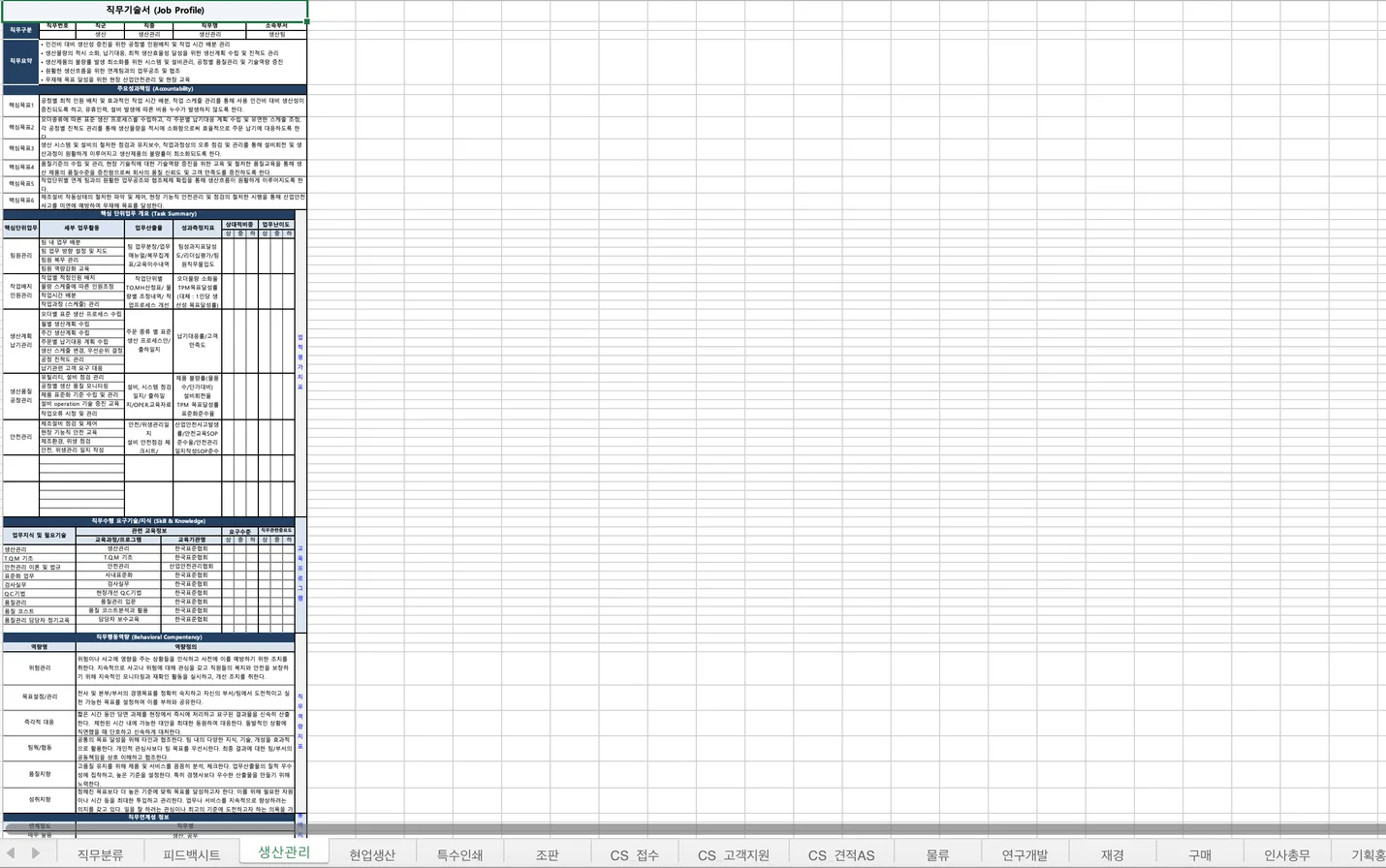
Task: Select the active 생산관리 sheet tab
Action: coord(283,852)
